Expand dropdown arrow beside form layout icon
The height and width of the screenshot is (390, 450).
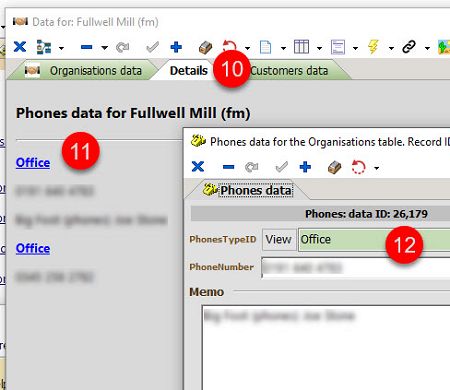[x=355, y=48]
